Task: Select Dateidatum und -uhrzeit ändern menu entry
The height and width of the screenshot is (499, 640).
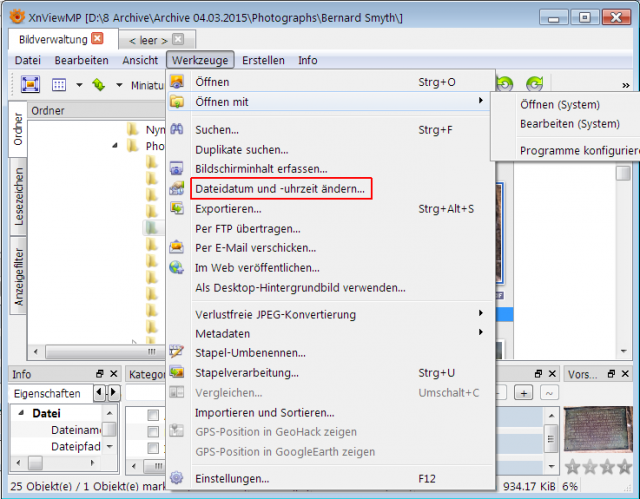Action: coord(280,189)
